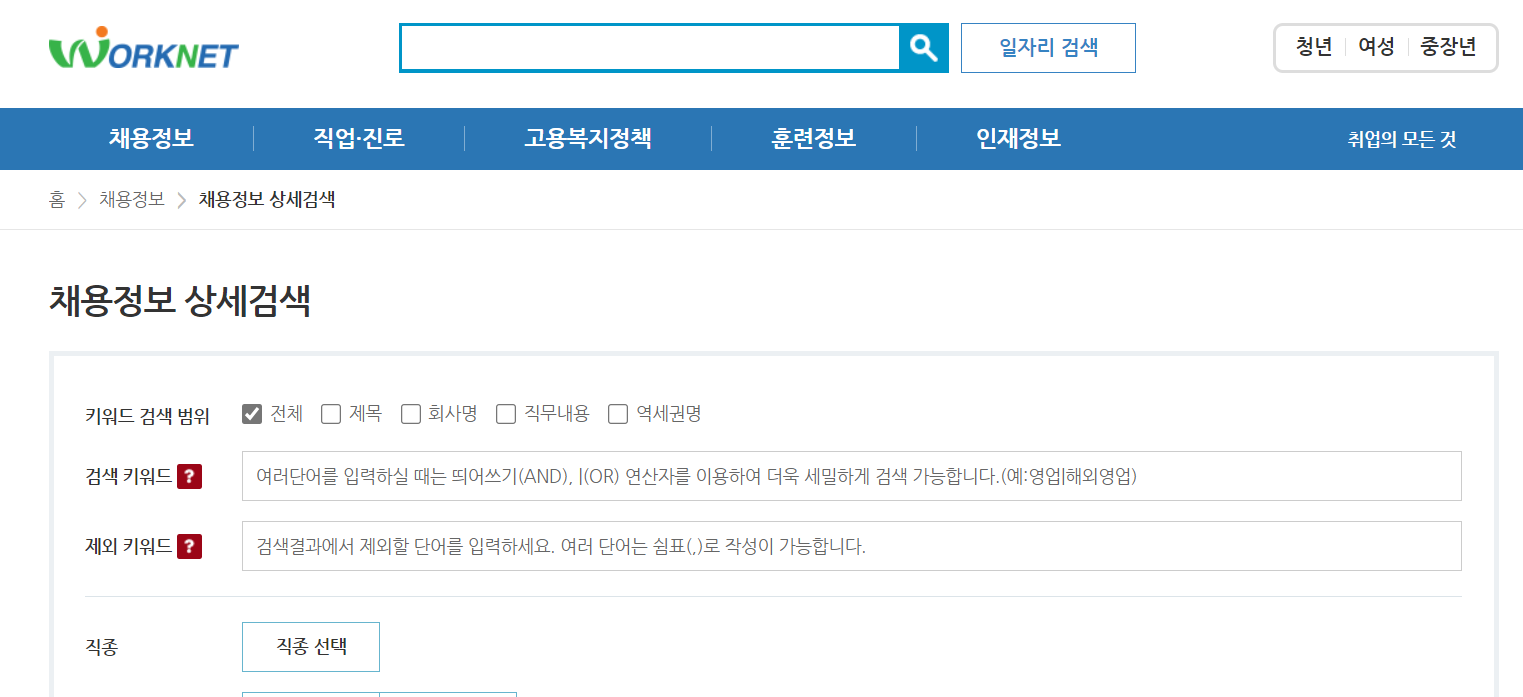Click the 직종 선택 button
Viewport: 1523px width, 697px height.
point(310,647)
